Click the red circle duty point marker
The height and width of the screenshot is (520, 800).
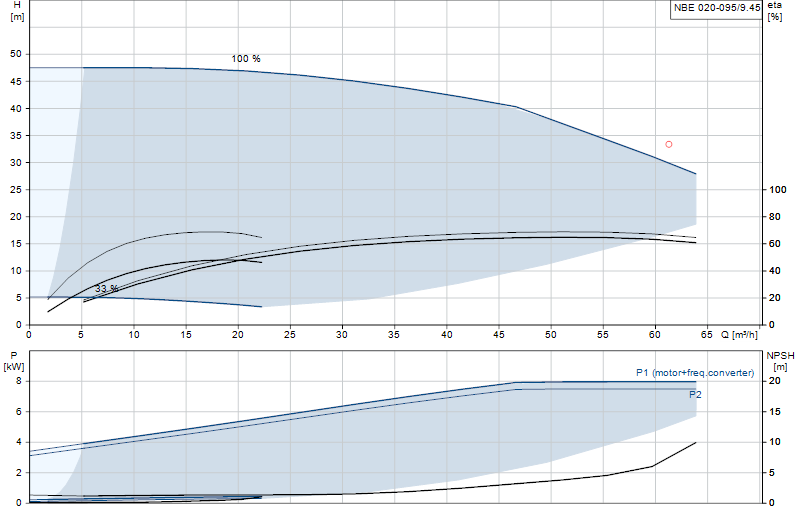[668, 144]
